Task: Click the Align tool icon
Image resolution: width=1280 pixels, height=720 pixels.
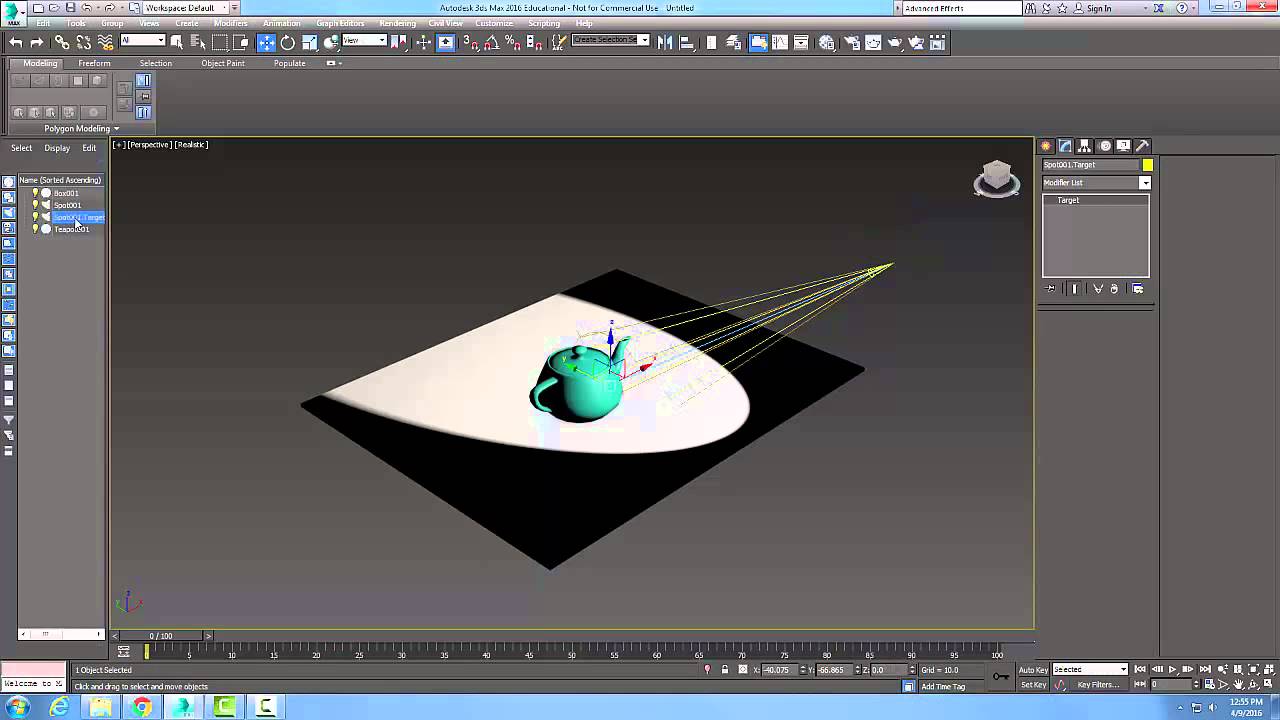Action: coord(687,42)
